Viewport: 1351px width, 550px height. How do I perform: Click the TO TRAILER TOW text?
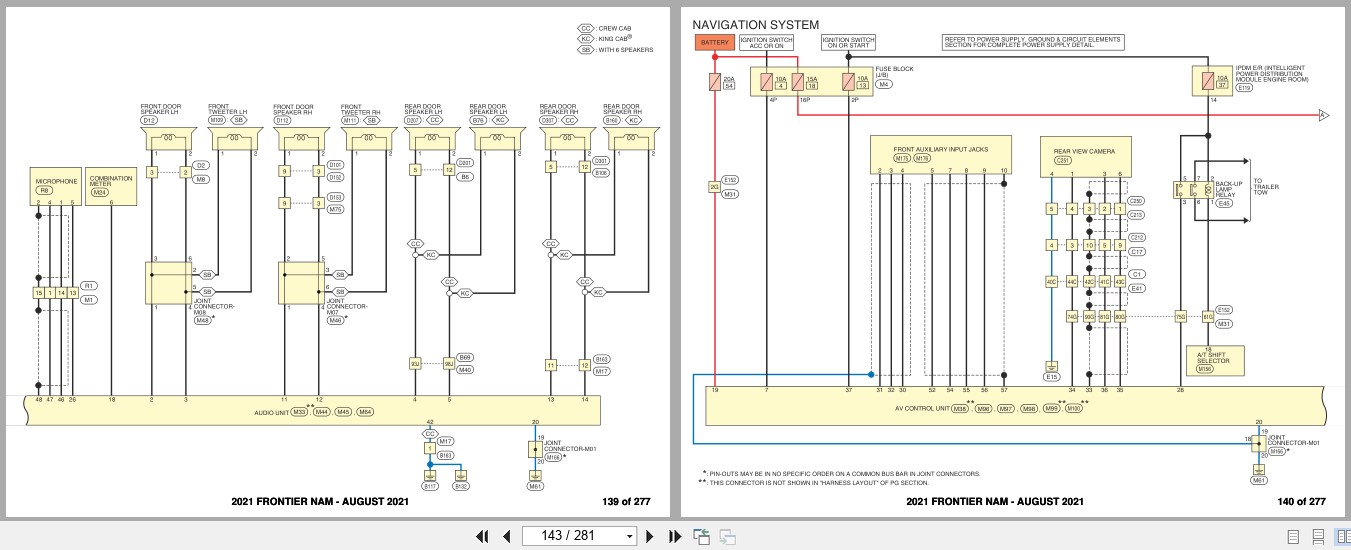(x=1265, y=187)
